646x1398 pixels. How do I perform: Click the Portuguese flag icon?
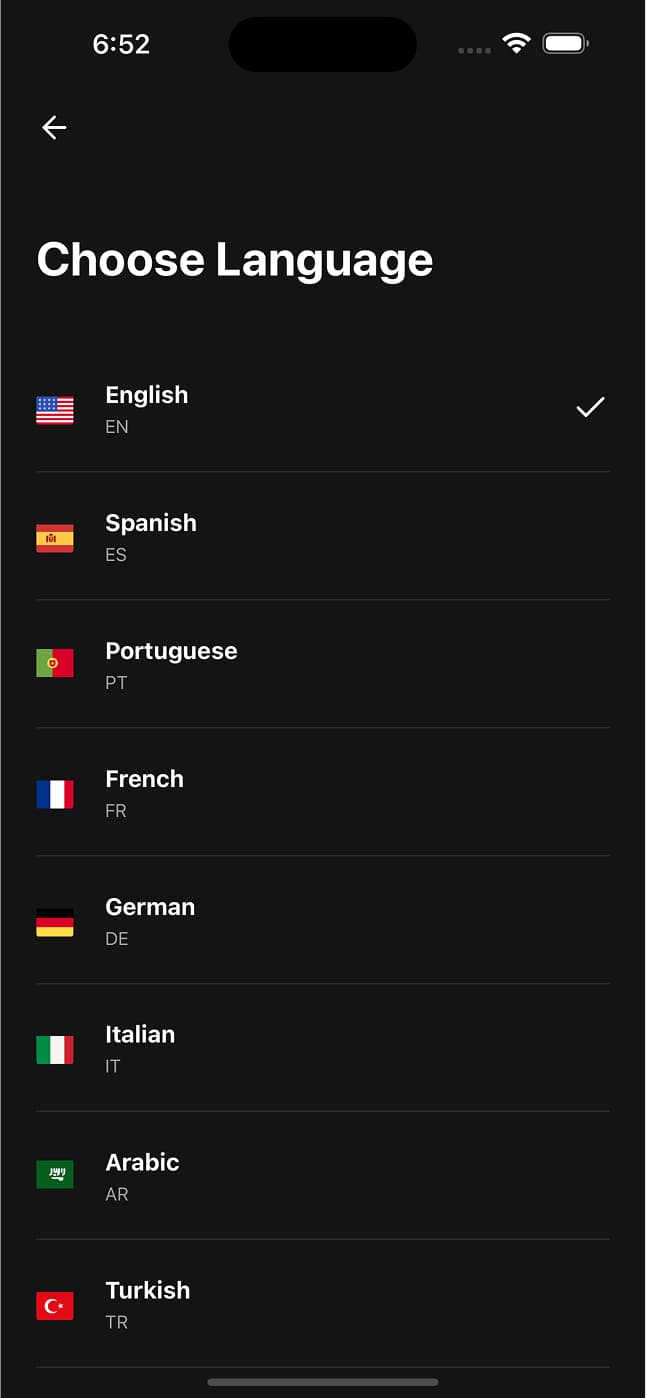coord(54,662)
